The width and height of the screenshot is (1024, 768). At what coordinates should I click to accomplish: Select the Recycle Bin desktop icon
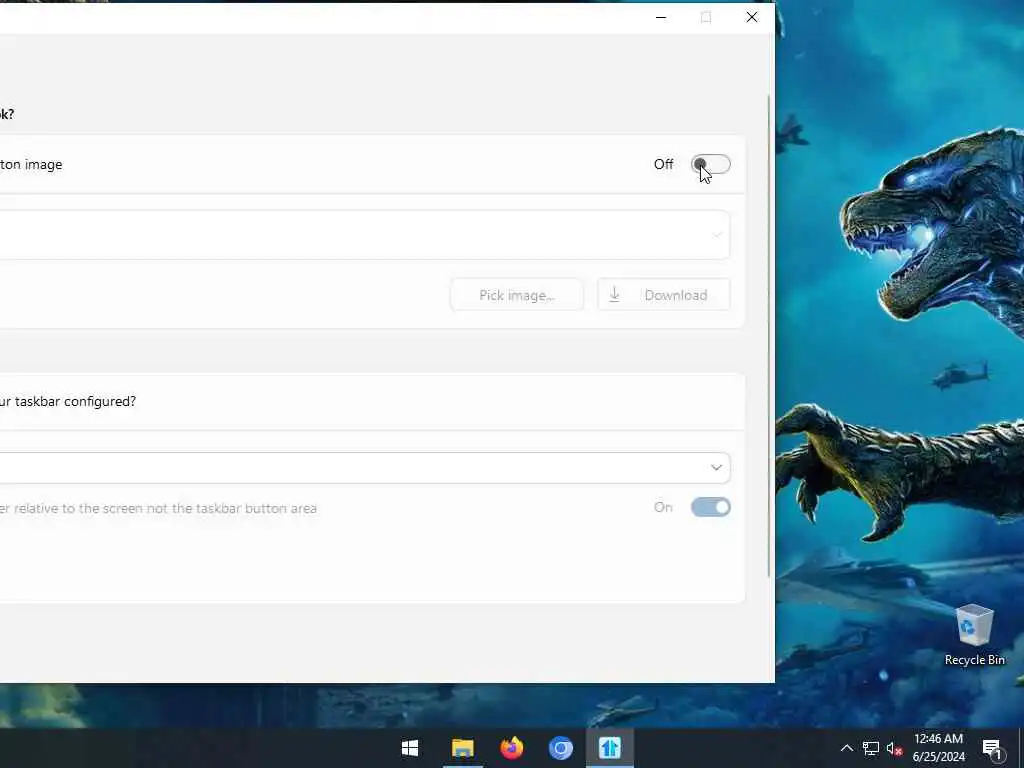[x=974, y=635]
